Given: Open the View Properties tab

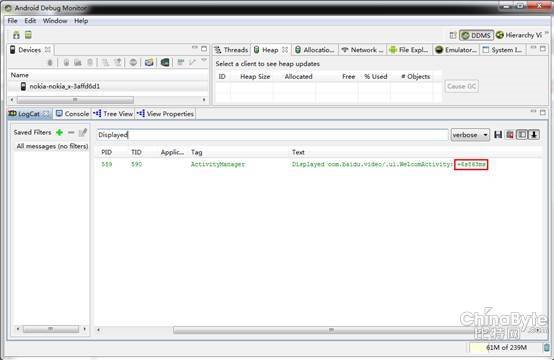Looking at the screenshot, I should tap(165, 114).
